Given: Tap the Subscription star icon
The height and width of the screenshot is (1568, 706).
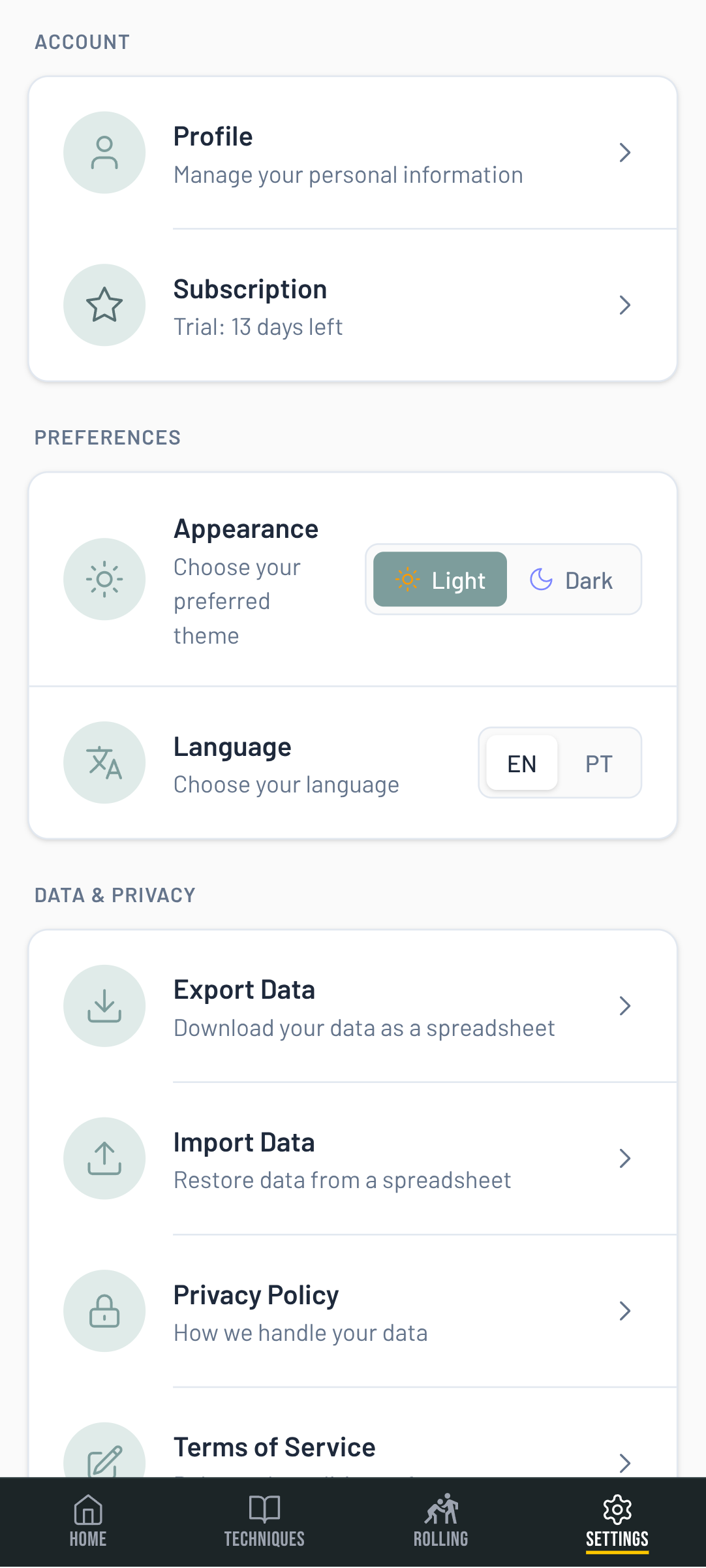Looking at the screenshot, I should tap(104, 305).
